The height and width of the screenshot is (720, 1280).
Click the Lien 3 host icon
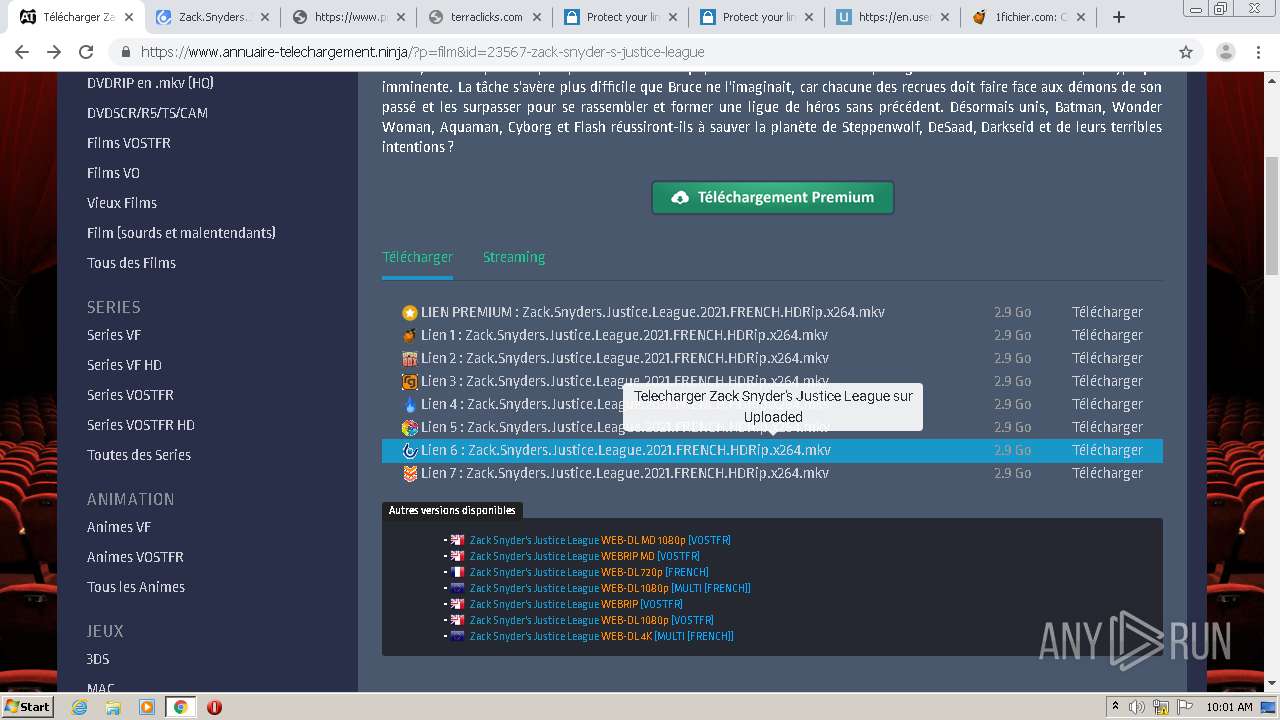point(410,382)
